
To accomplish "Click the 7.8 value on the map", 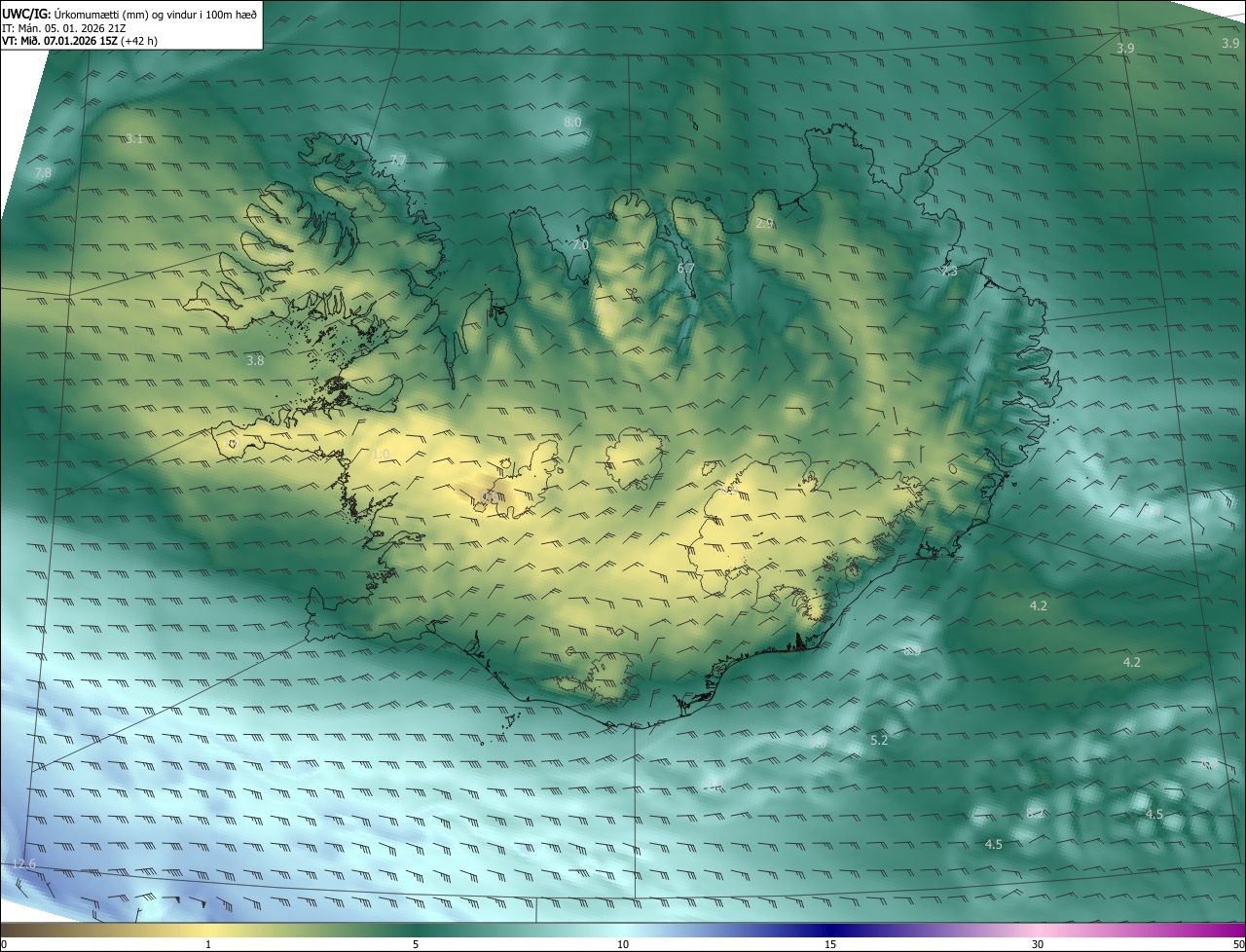I will tap(43, 173).
